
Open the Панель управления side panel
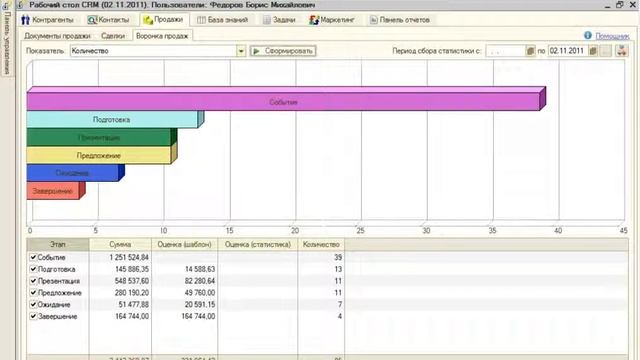point(7,43)
